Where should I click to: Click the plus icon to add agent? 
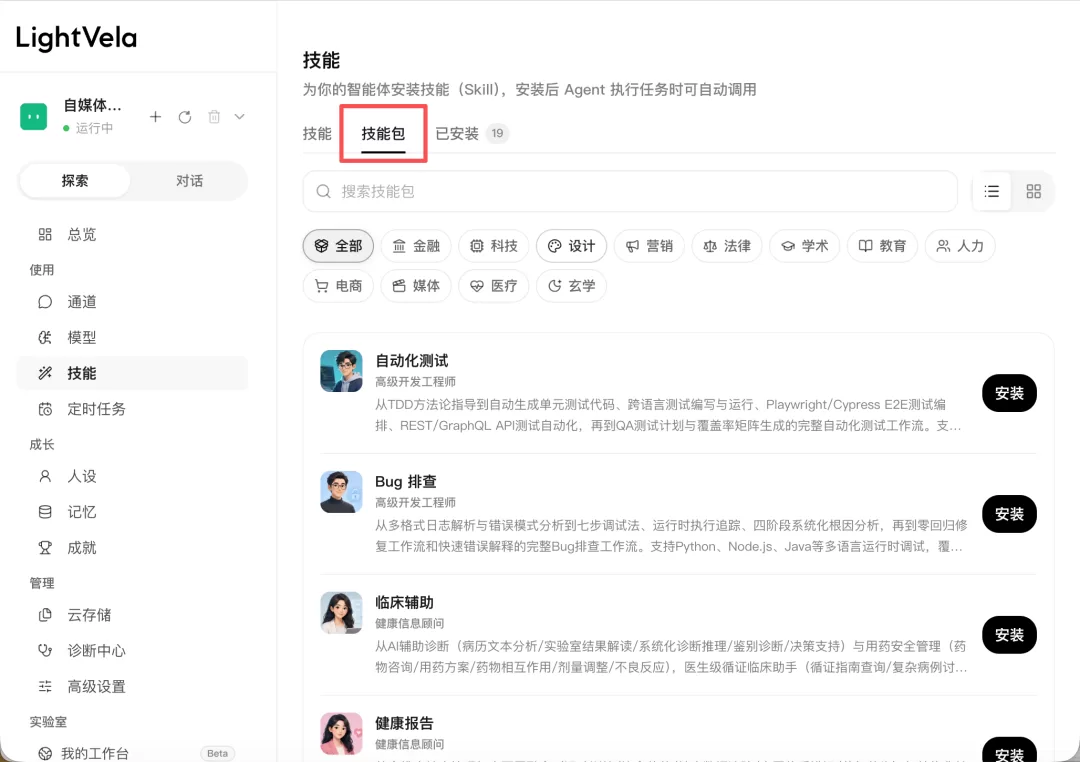point(156,117)
